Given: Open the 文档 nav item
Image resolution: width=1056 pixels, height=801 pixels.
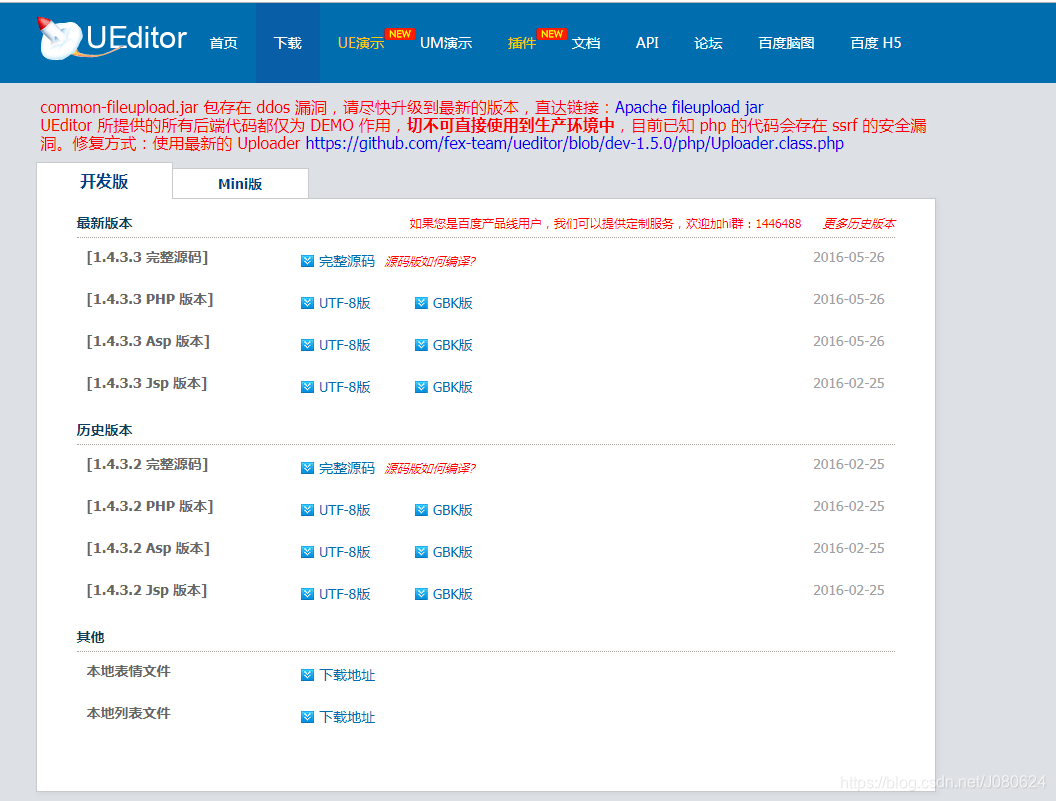Looking at the screenshot, I should pos(586,43).
